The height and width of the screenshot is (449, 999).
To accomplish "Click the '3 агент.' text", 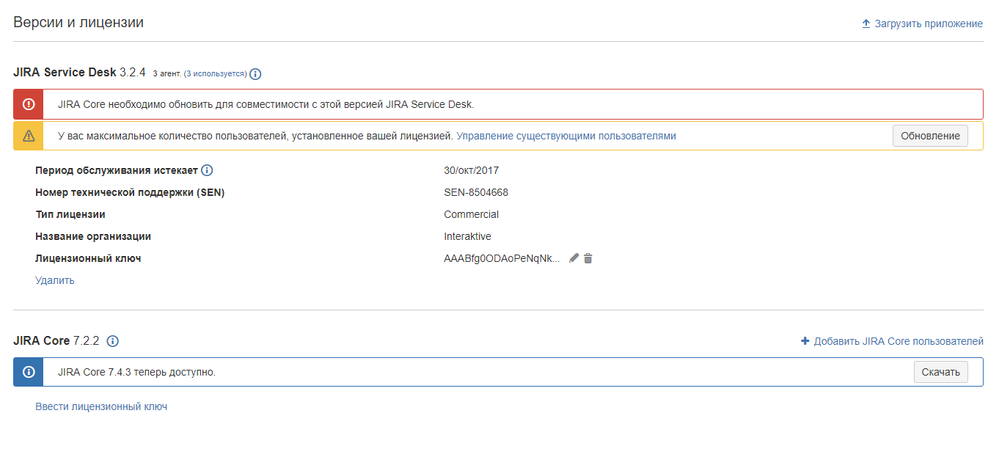I will click(167, 74).
